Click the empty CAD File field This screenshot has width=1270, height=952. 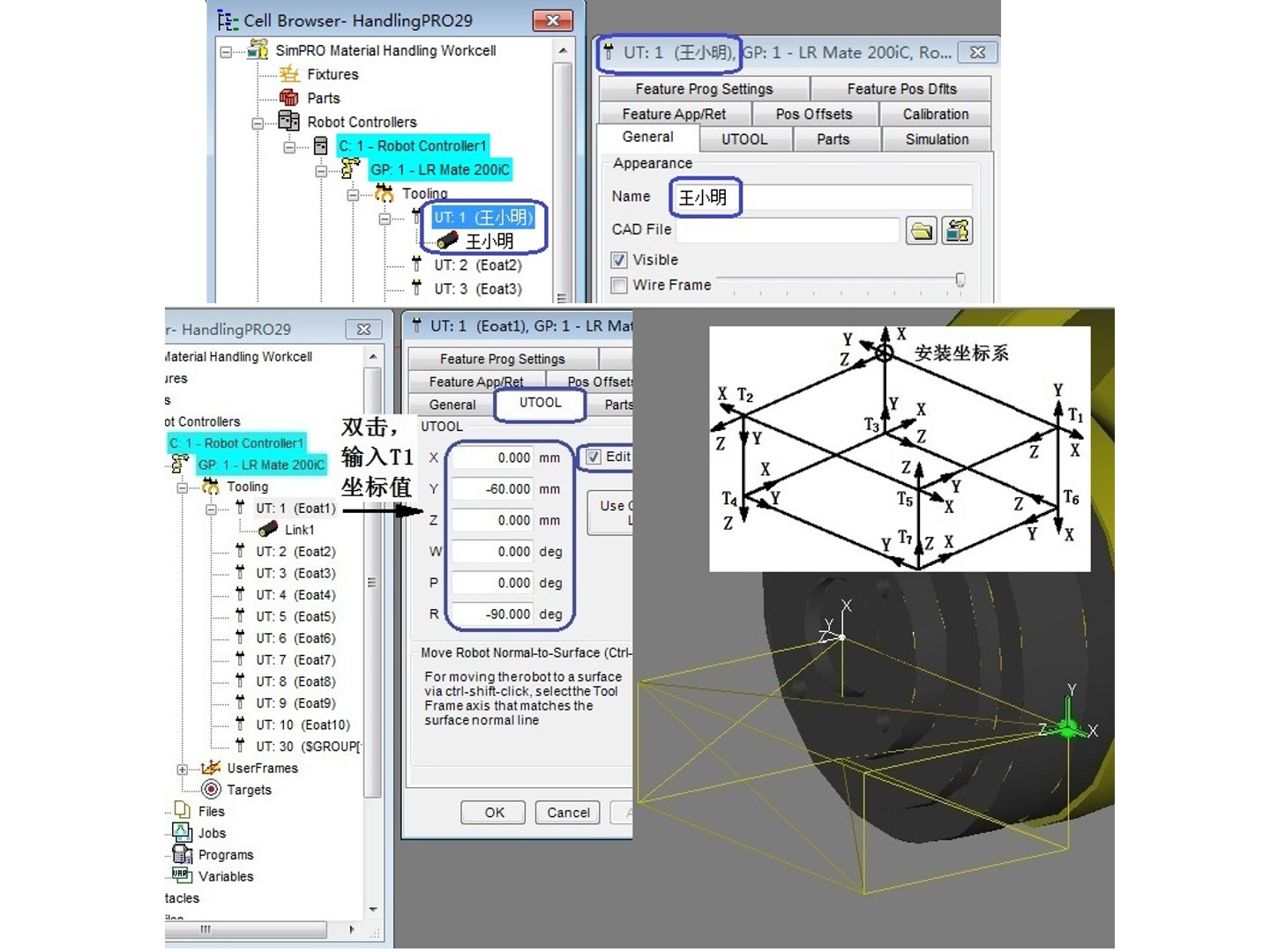point(788,230)
